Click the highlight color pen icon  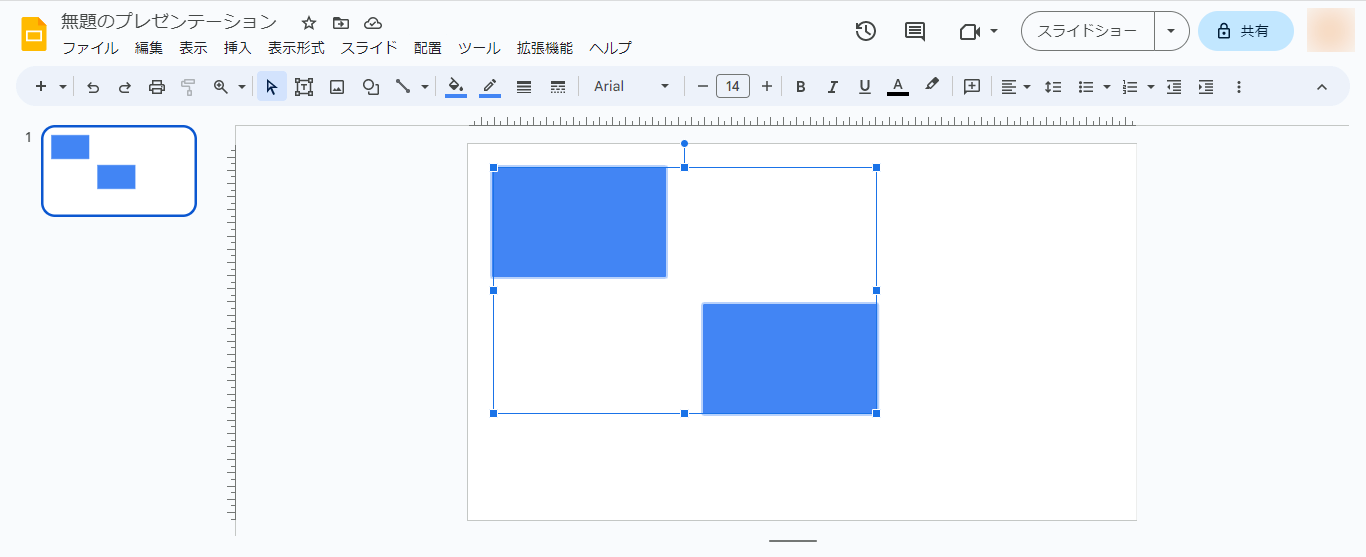pos(932,87)
